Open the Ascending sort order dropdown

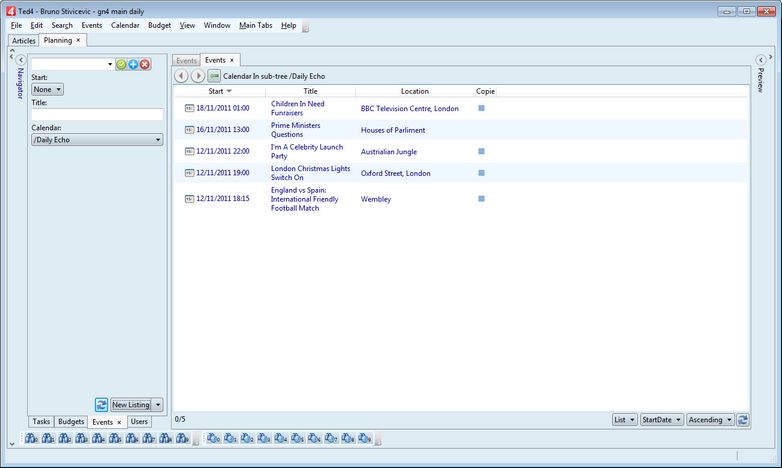(x=710, y=420)
